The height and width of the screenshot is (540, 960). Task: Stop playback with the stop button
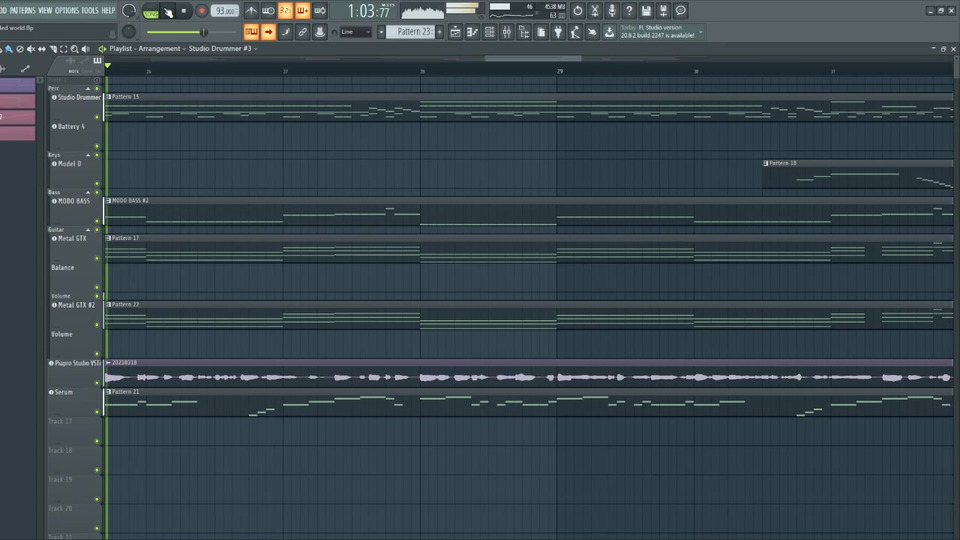[184, 10]
